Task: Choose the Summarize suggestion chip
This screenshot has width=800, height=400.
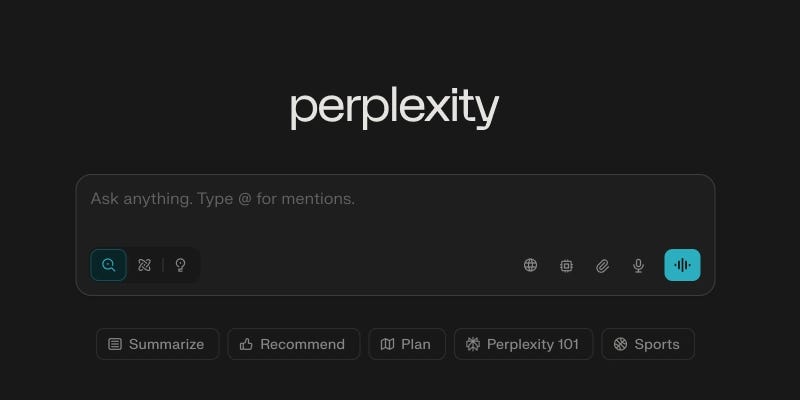Action: [157, 344]
